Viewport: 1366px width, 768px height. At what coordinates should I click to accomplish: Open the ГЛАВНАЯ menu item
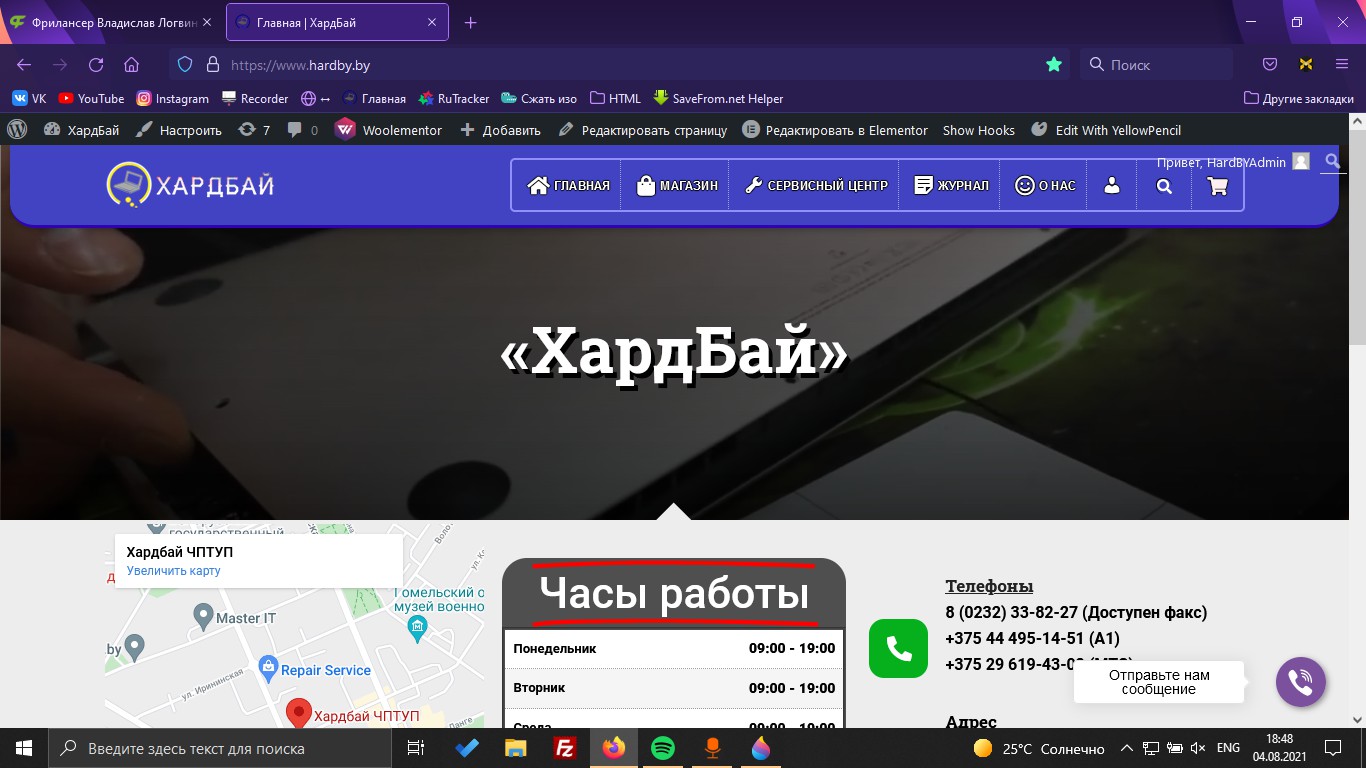tap(568, 186)
